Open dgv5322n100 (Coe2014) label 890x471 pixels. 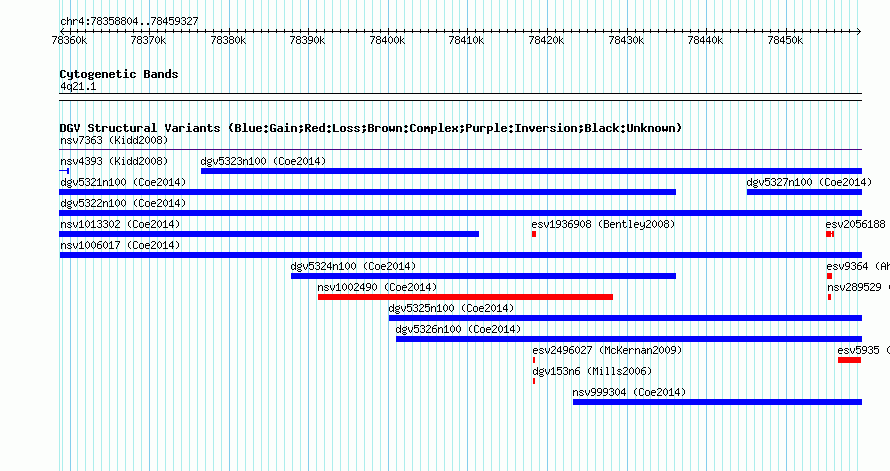[123, 203]
